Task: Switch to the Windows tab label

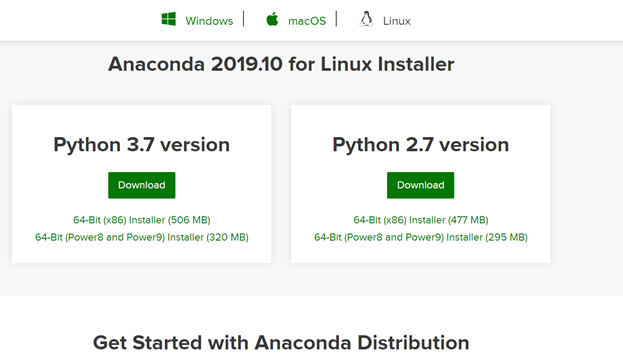Action: (209, 21)
